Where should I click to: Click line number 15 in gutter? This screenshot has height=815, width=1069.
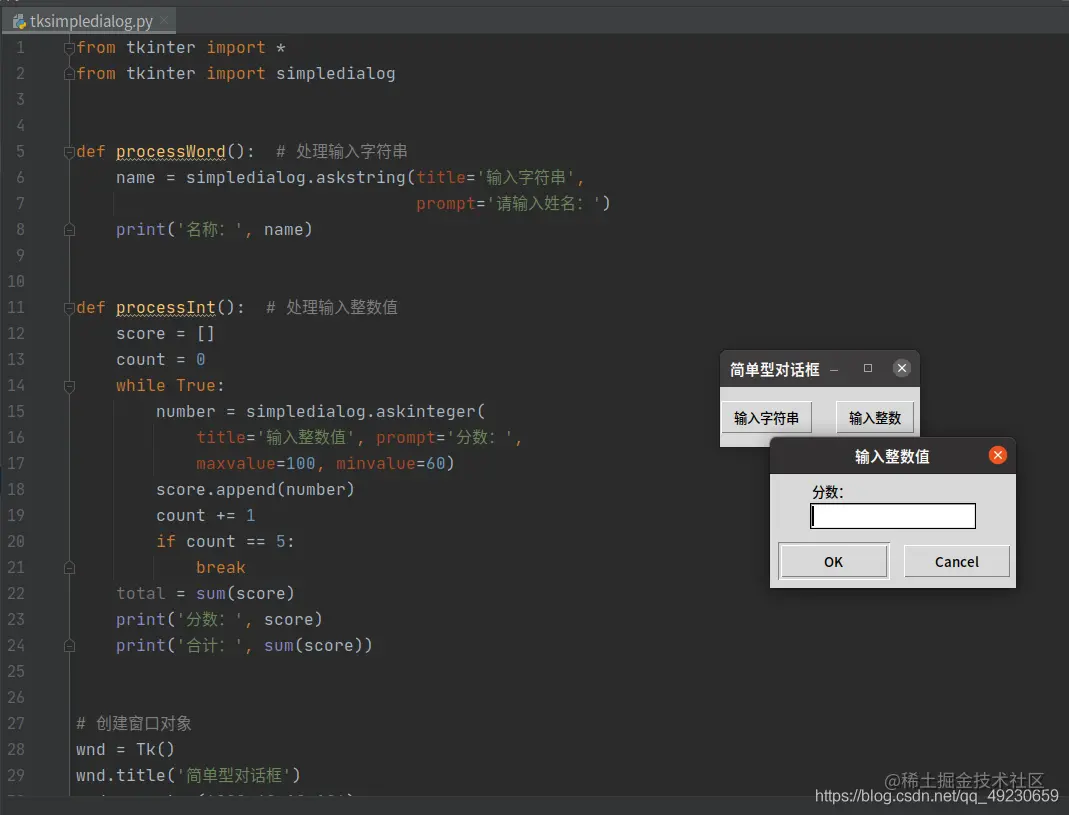pyautogui.click(x=16, y=411)
